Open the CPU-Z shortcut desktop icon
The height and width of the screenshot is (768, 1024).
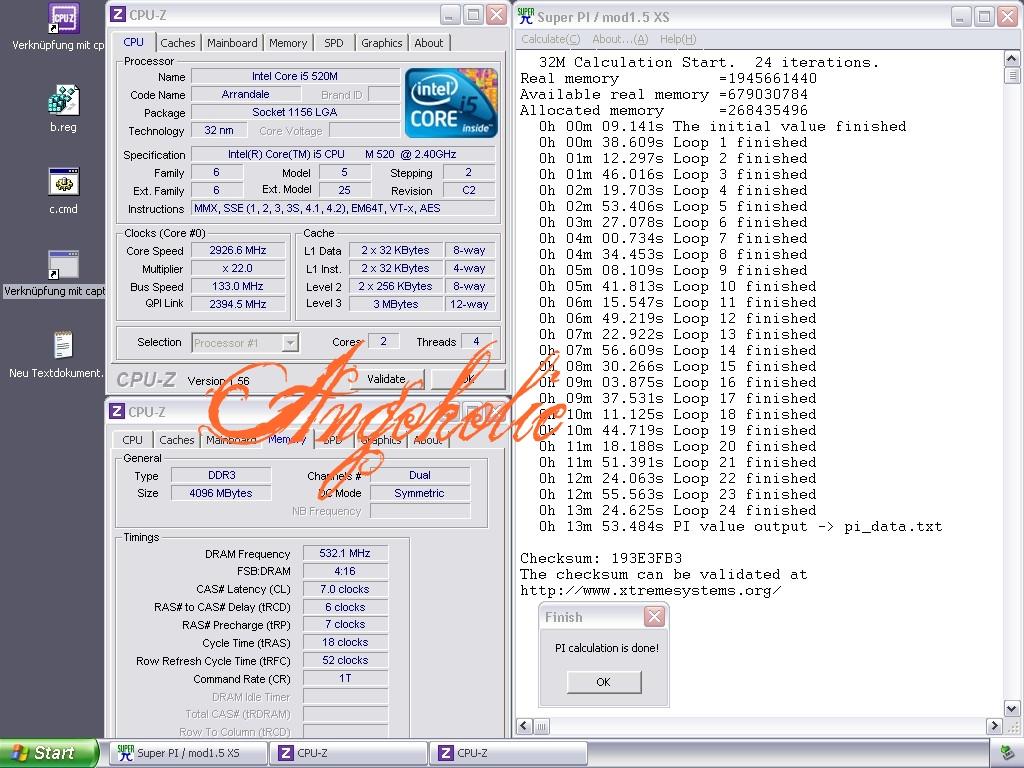coord(64,18)
